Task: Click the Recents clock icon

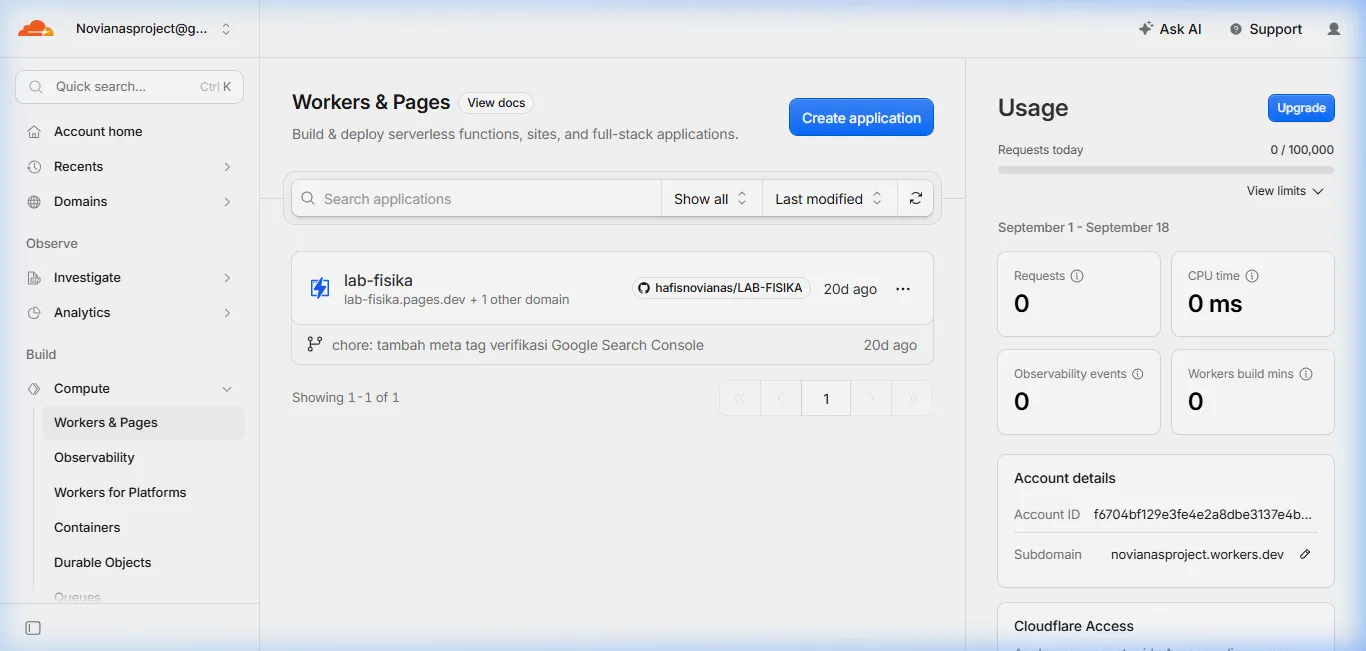Action: [34, 166]
